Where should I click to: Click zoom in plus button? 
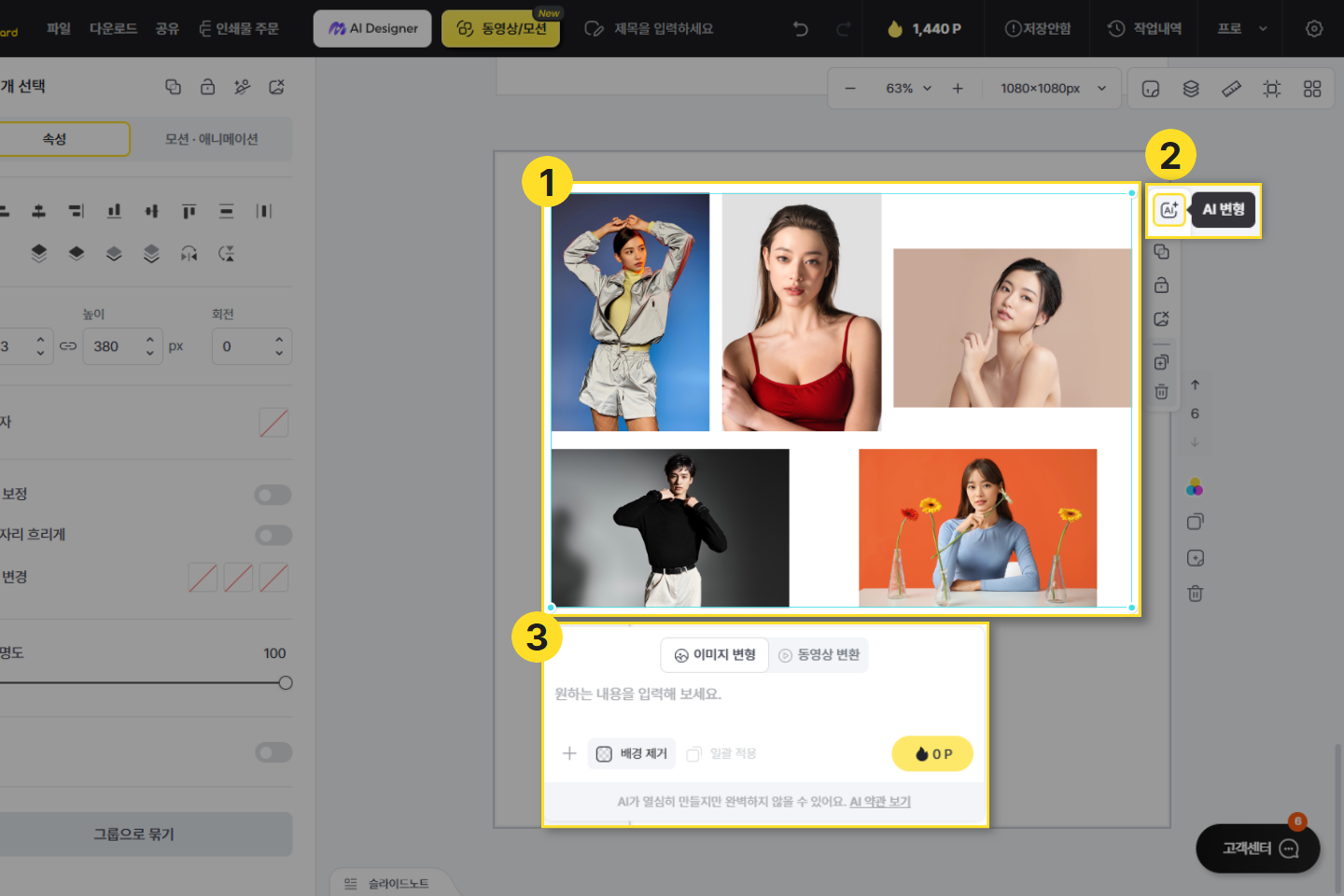pos(958,89)
